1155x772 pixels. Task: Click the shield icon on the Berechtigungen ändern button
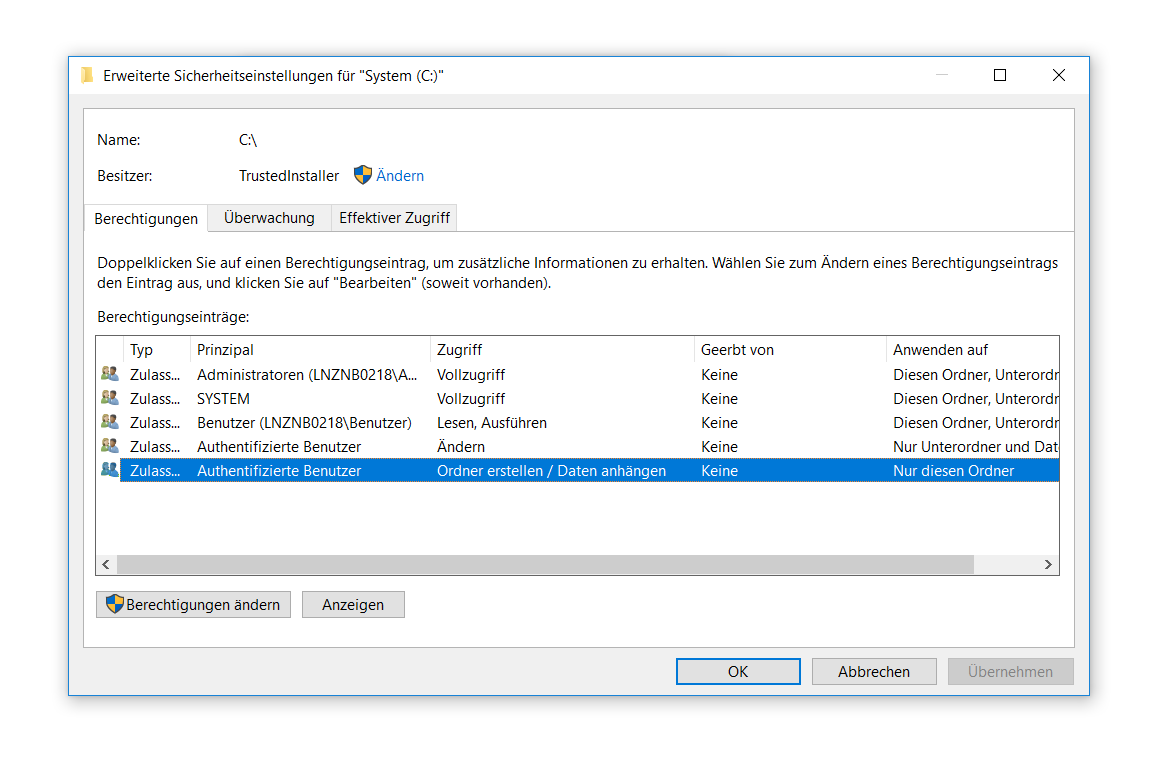tap(115, 604)
